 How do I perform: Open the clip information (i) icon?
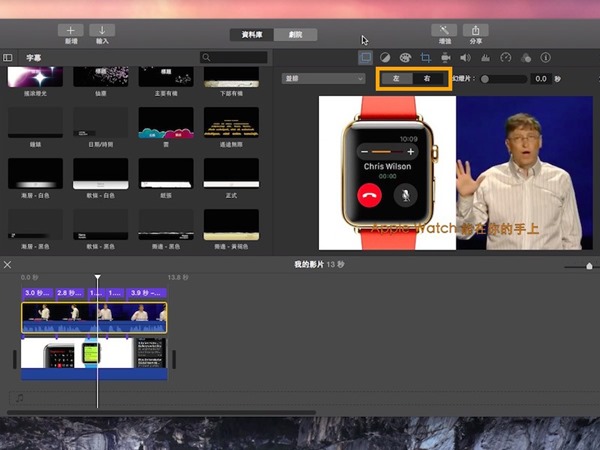pyautogui.click(x=545, y=58)
